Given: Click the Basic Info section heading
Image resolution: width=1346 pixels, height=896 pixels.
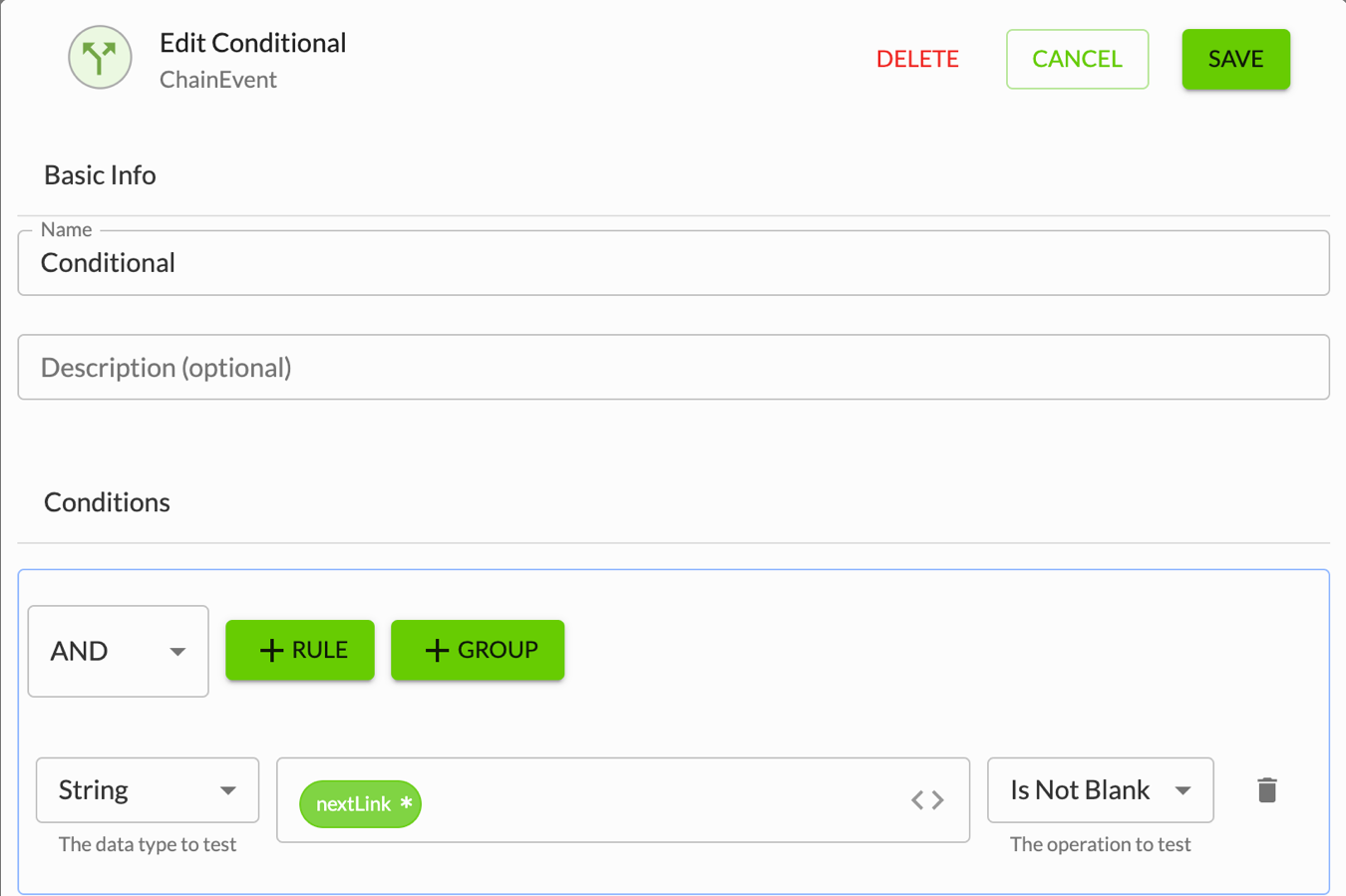Looking at the screenshot, I should point(100,175).
